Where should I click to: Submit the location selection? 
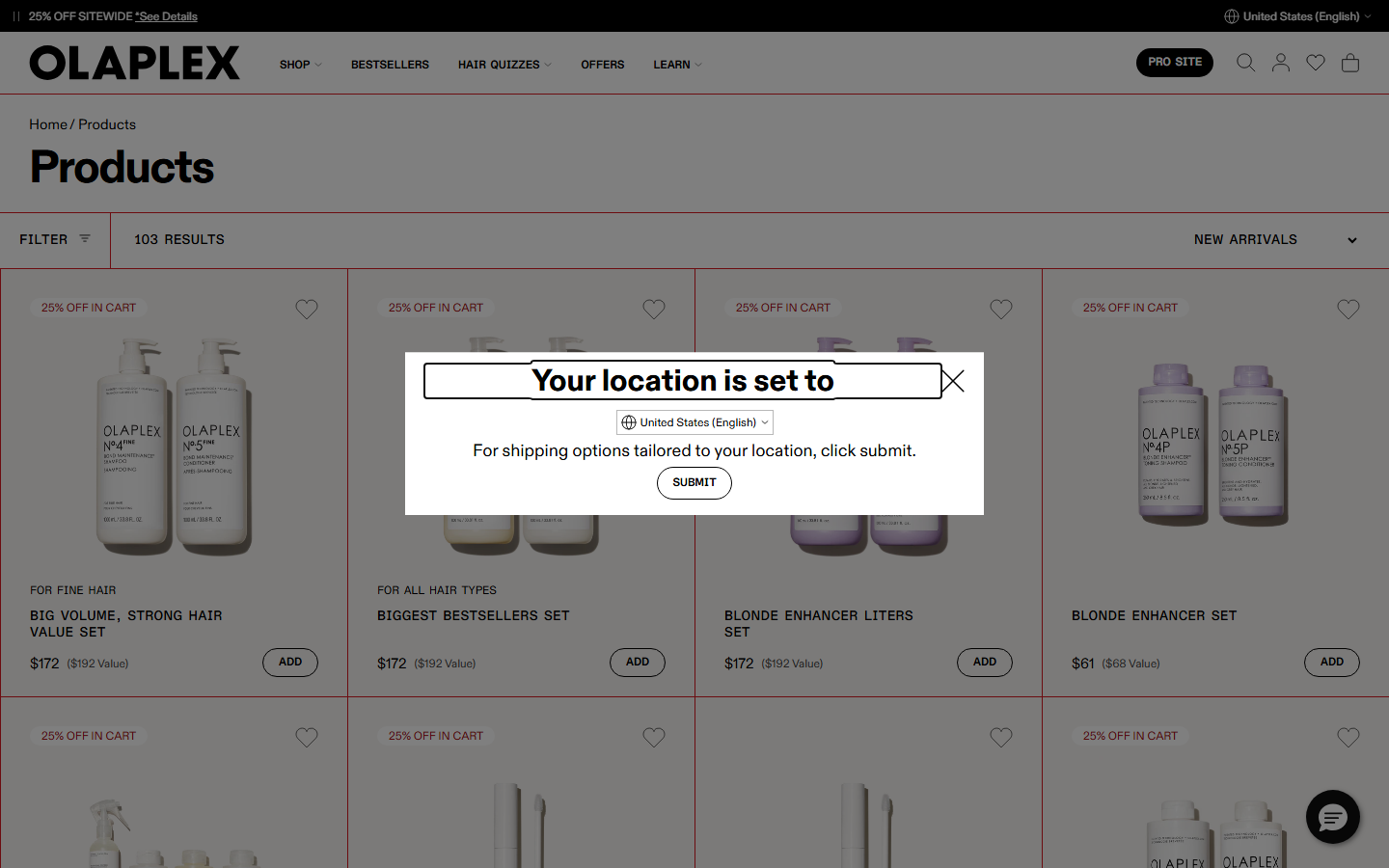pyautogui.click(x=694, y=483)
